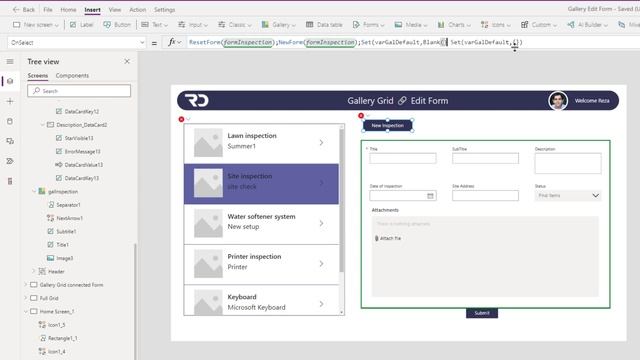
Task: Open the Action ribbon tab
Action: click(x=138, y=9)
